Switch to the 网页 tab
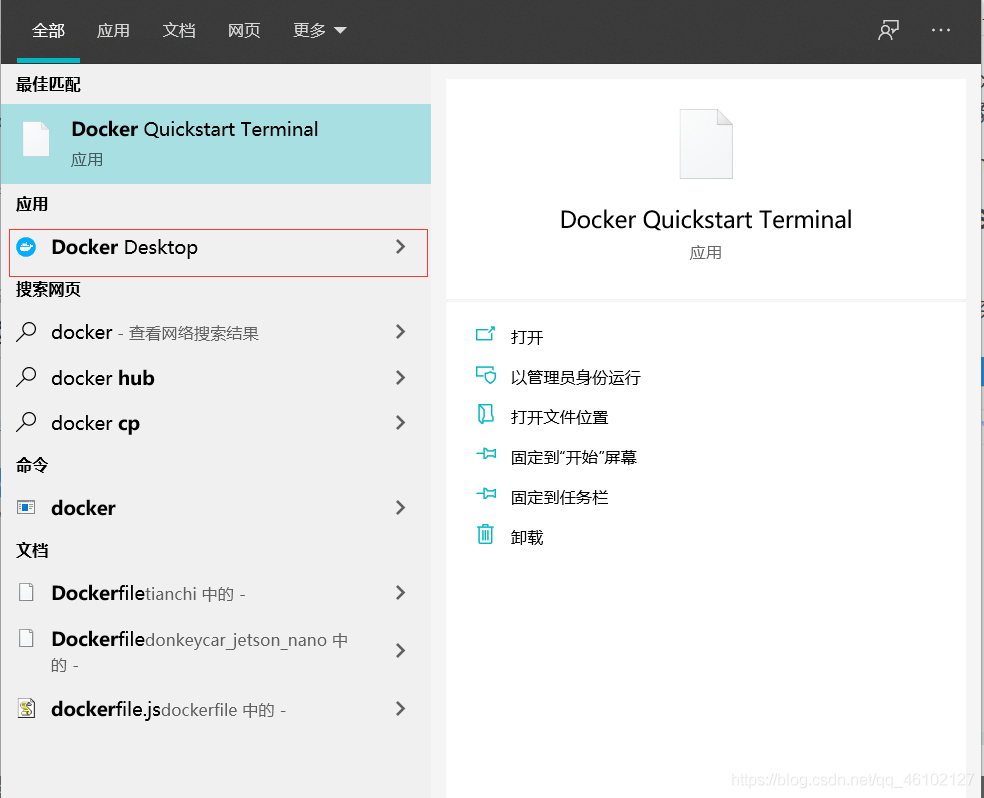This screenshot has height=798, width=984. coord(243,30)
